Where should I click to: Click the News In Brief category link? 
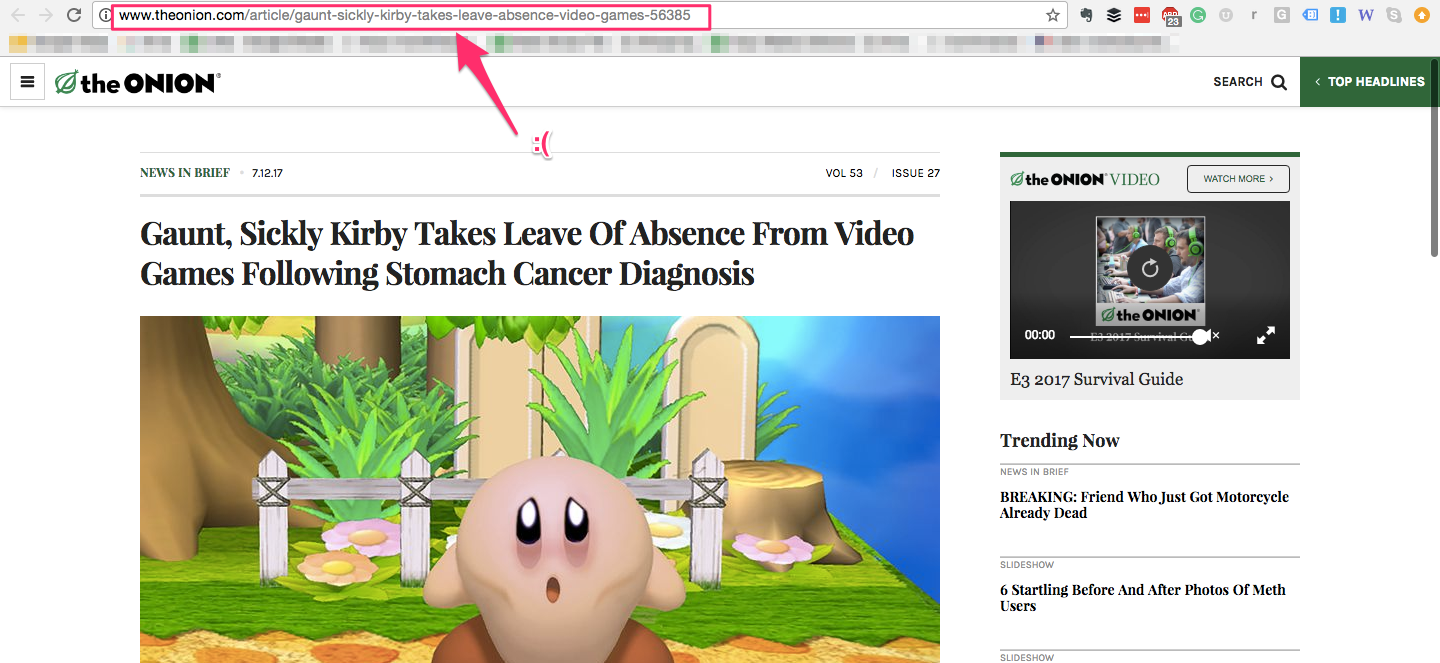coord(185,173)
